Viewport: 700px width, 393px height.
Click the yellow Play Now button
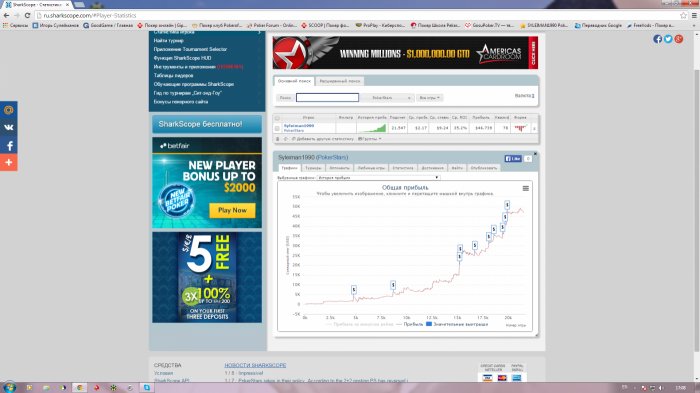coord(232,210)
